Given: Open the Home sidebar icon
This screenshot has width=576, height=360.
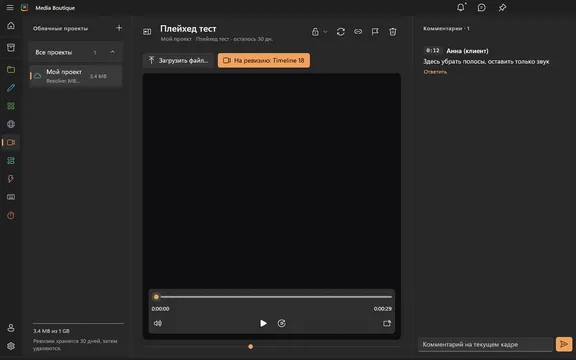Looking at the screenshot, I should (11, 26).
